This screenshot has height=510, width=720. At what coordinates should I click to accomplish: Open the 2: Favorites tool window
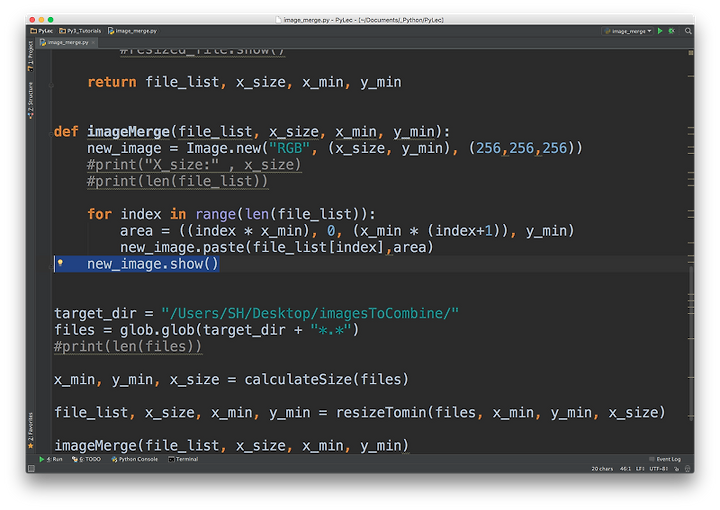[31, 430]
